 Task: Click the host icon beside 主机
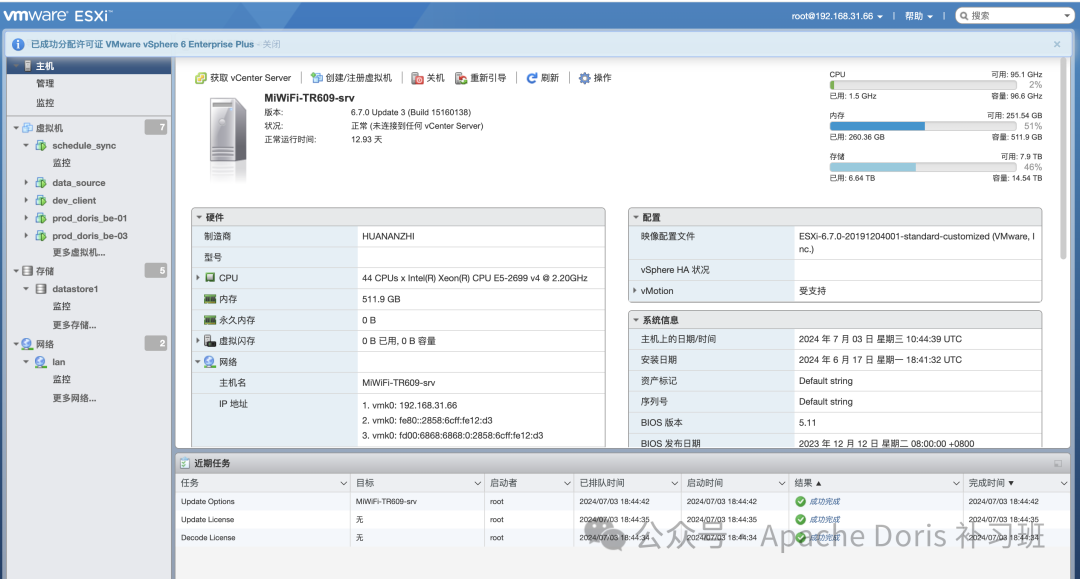tap(28, 66)
